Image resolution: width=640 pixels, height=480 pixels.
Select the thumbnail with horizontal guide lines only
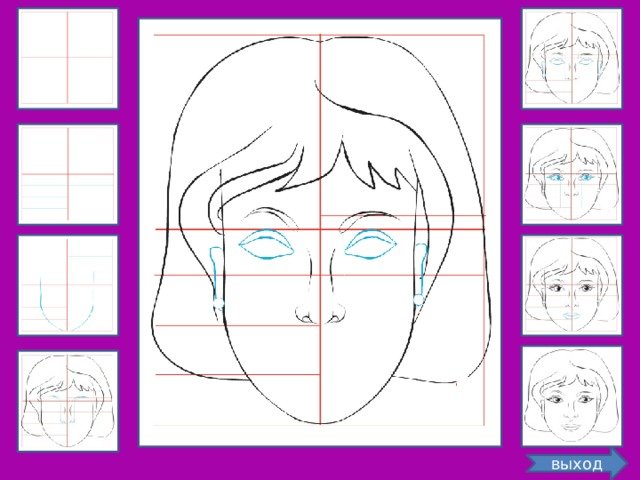click(x=67, y=173)
